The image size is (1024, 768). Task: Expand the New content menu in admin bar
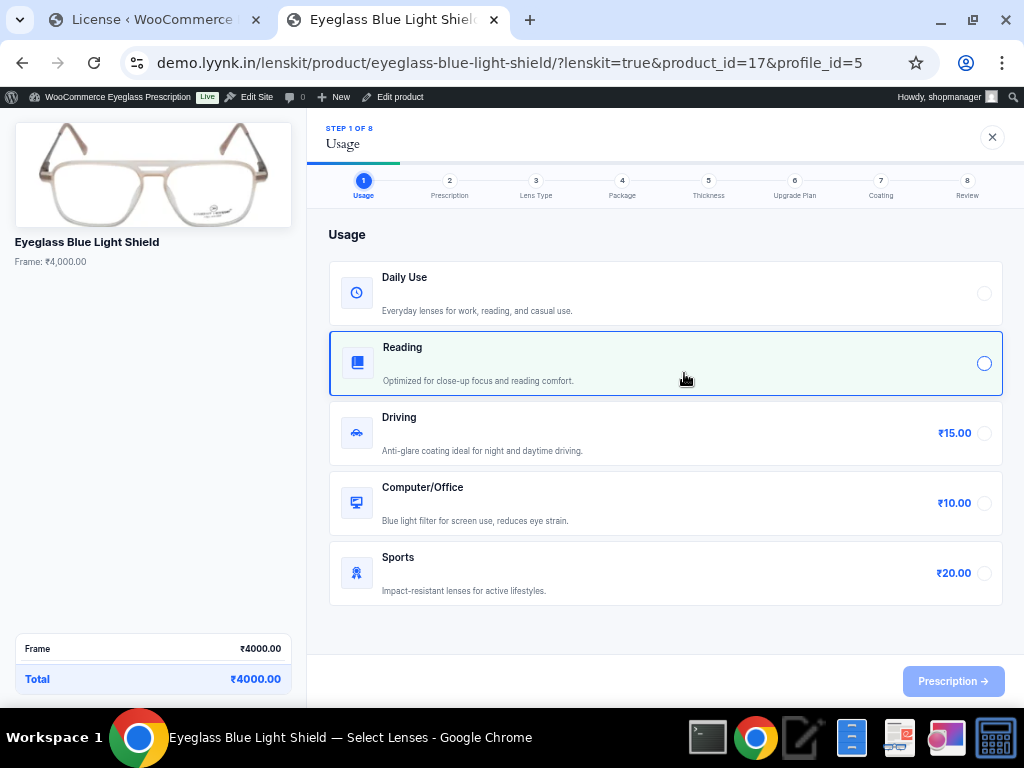[x=334, y=97]
